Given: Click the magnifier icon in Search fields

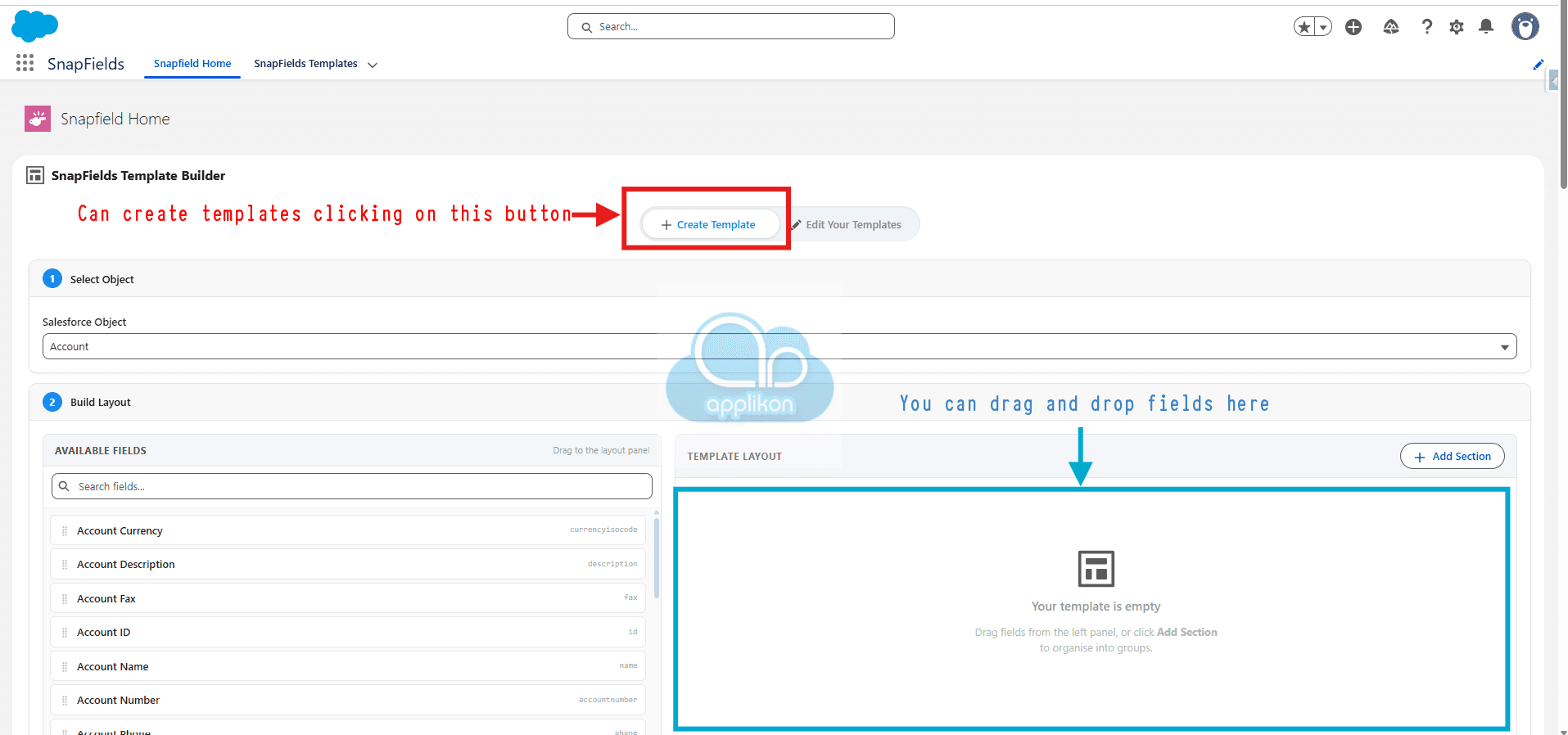Looking at the screenshot, I should point(64,486).
